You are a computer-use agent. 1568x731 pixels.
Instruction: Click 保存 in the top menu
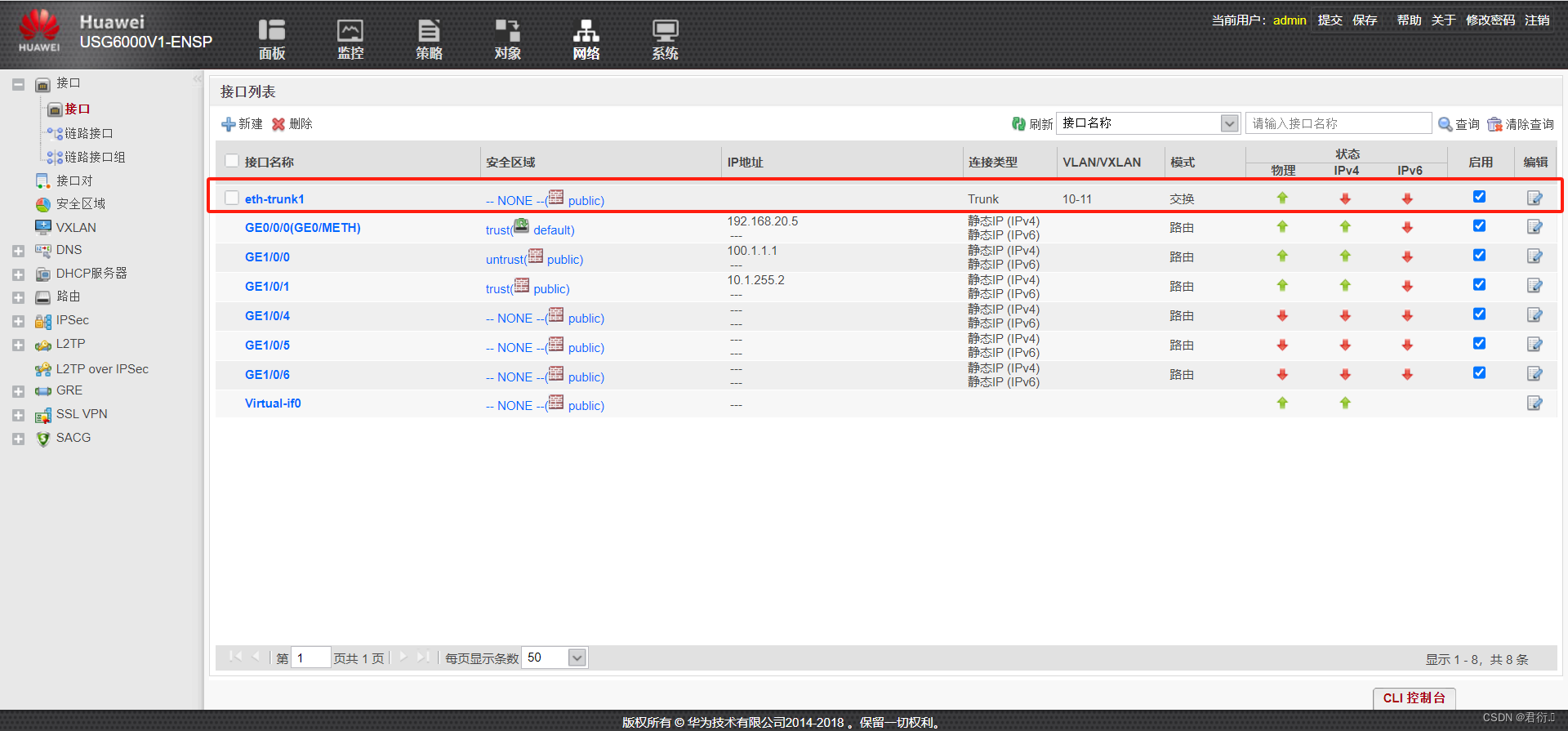(x=1365, y=20)
